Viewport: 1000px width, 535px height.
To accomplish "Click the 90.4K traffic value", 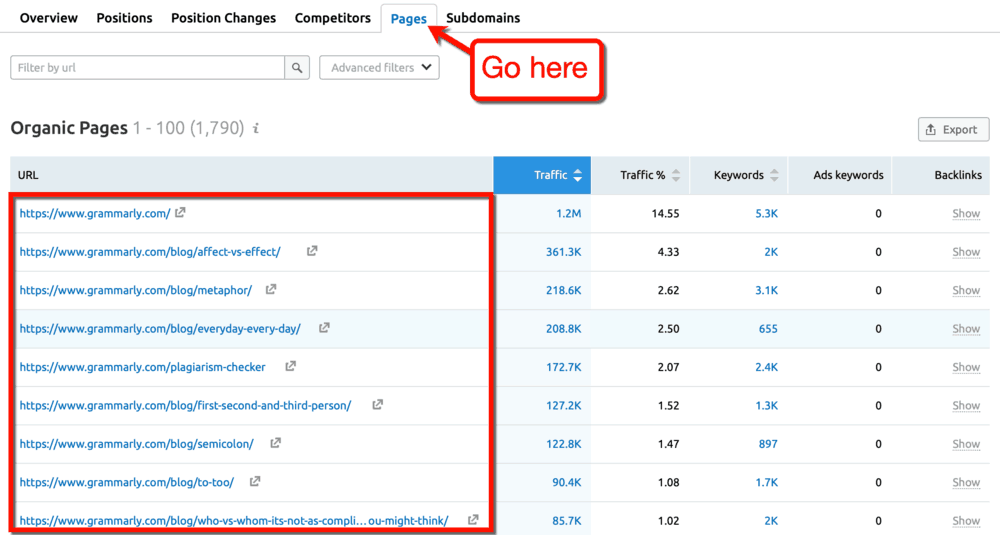I will click(x=566, y=482).
